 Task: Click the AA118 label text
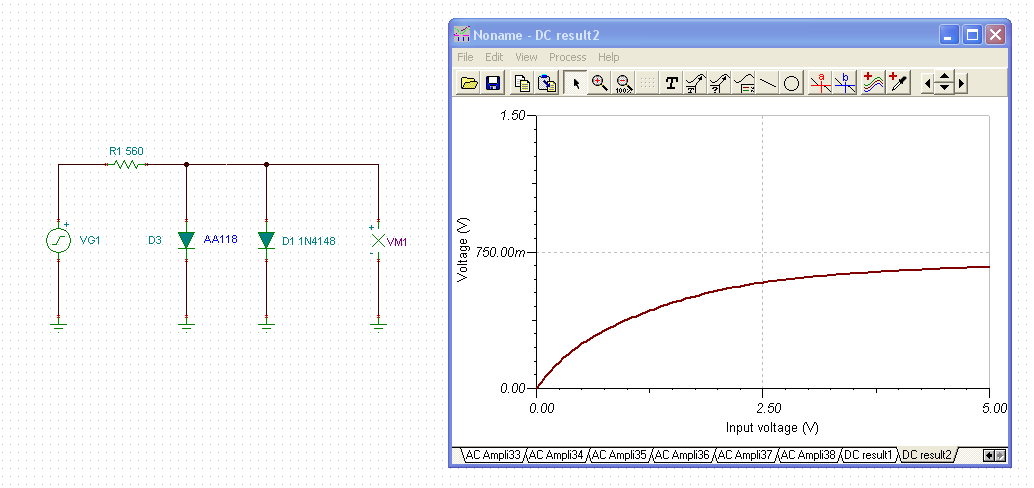point(220,239)
